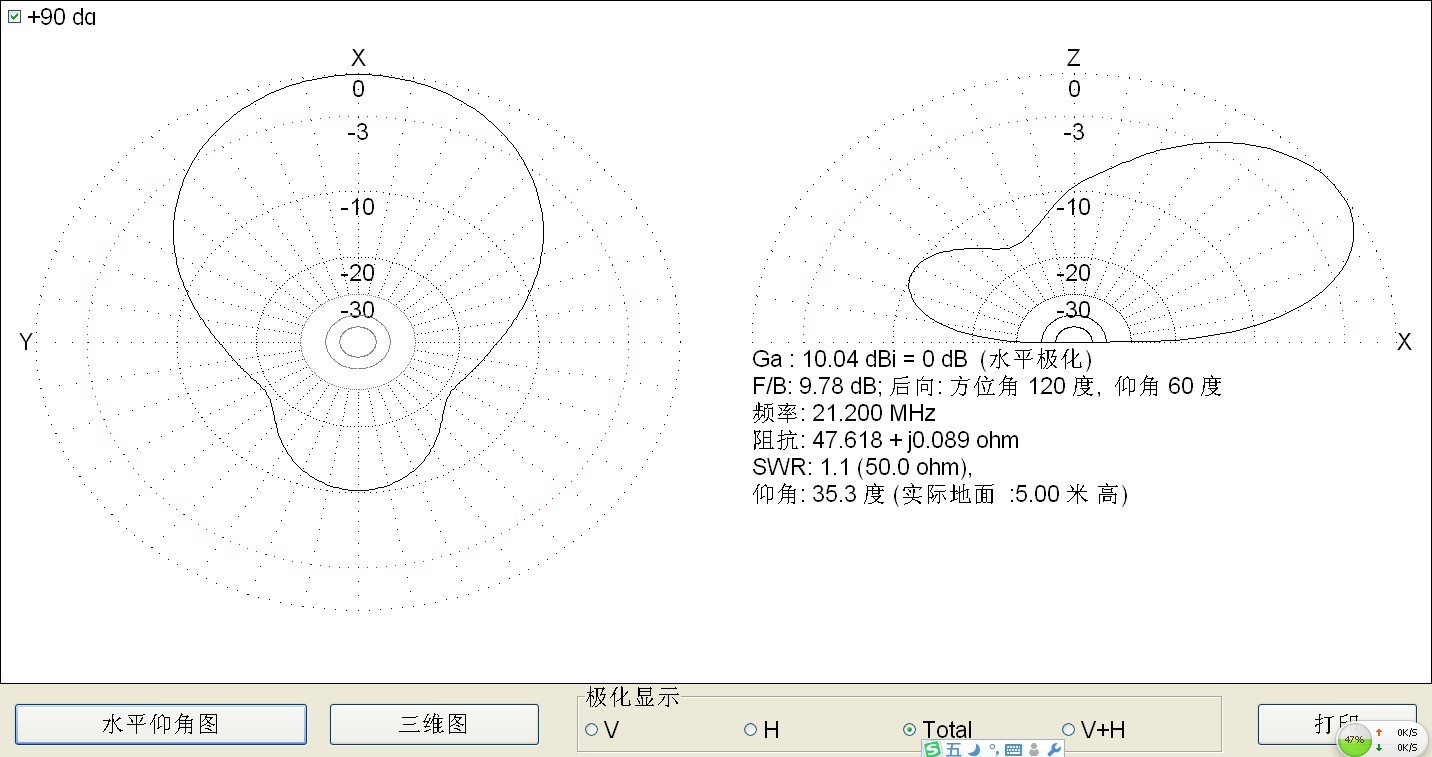Select the Total polarization radio button
1432x757 pixels.
909,730
